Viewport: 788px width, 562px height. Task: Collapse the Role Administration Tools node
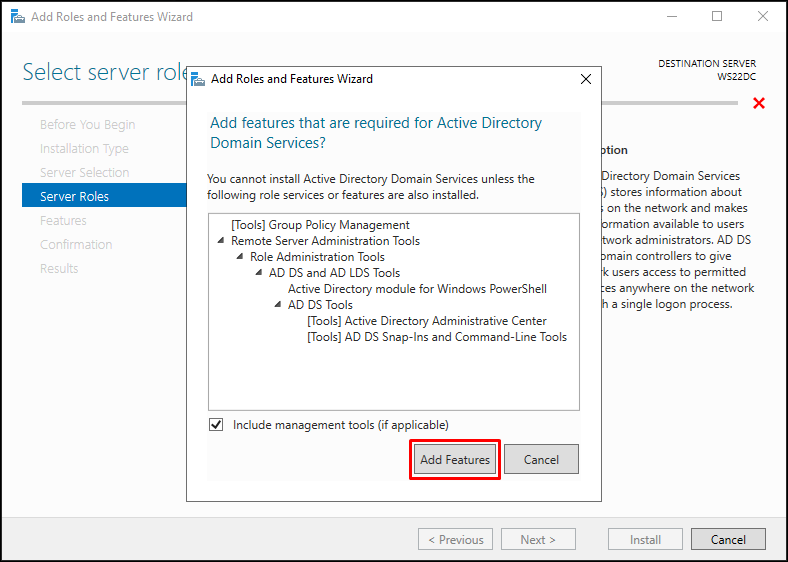240,257
